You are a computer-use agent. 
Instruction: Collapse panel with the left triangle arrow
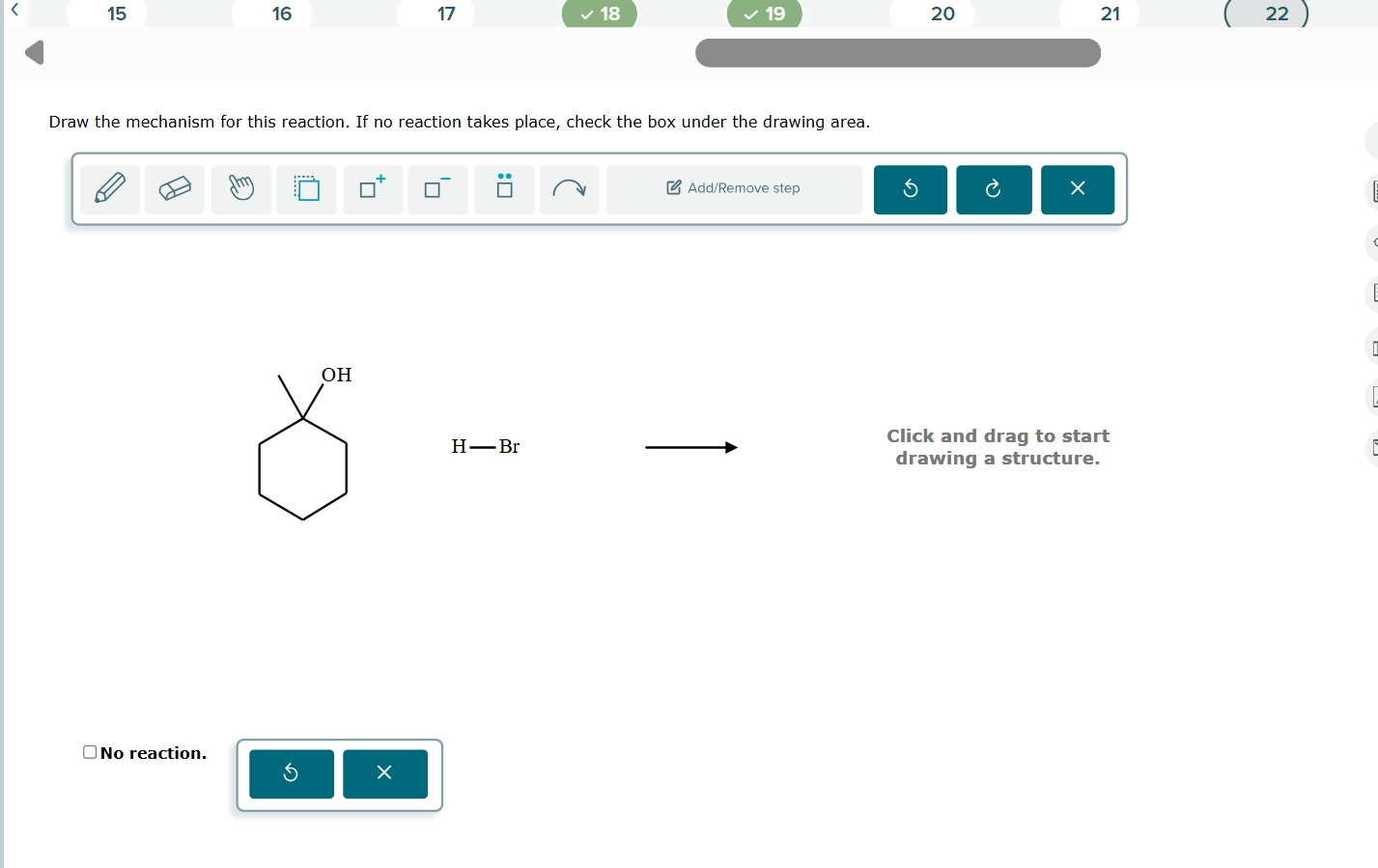pos(35,52)
